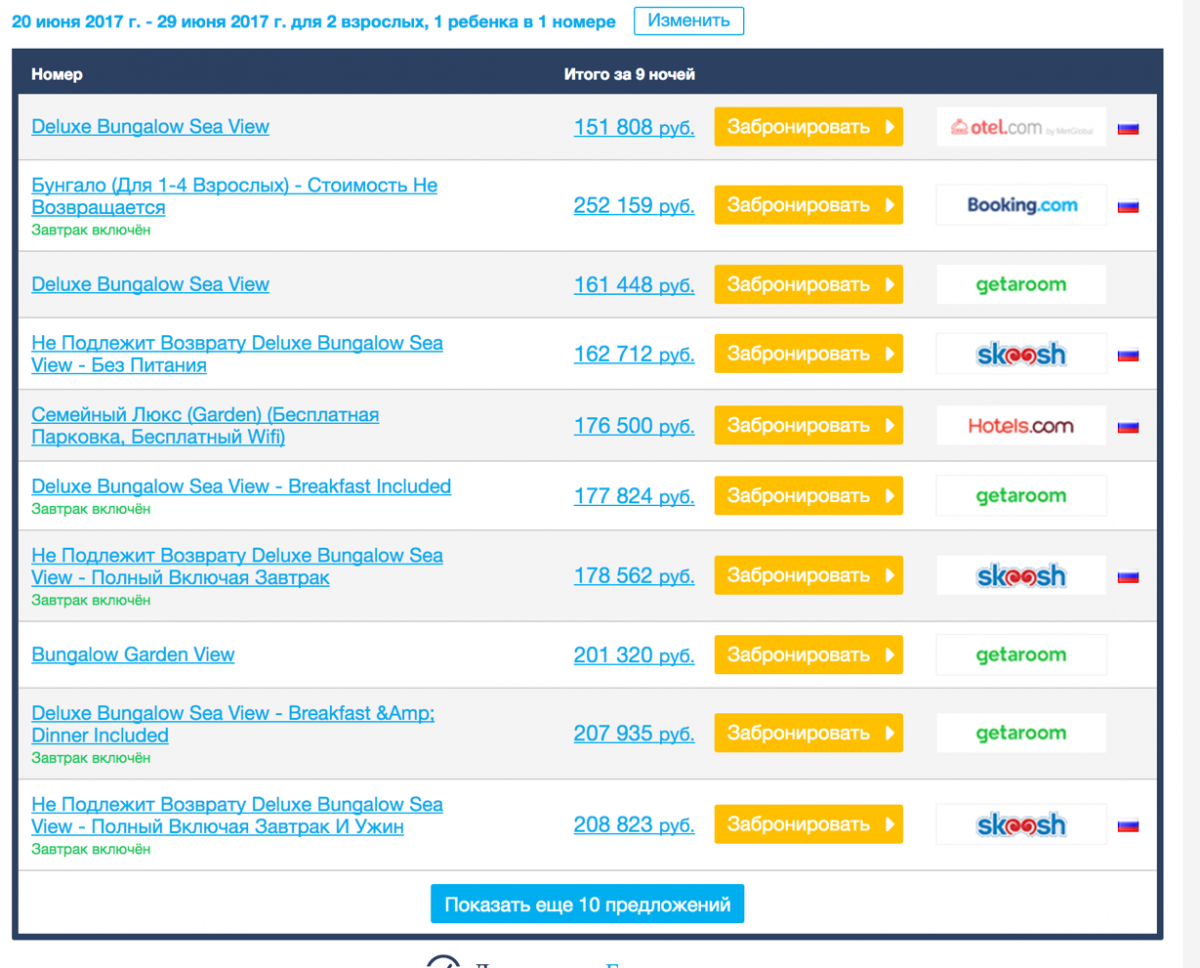Show 10 more offers button
1200x968 pixels.
point(587,904)
